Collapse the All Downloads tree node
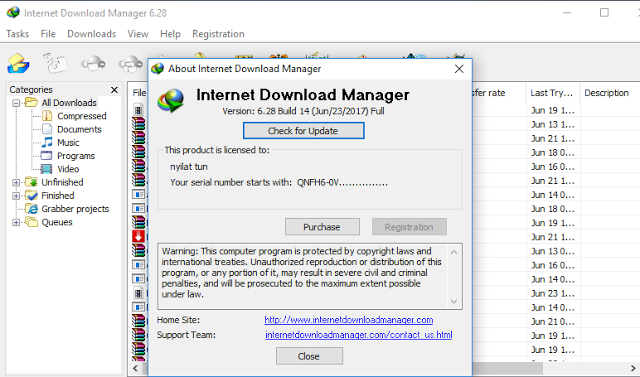 point(16,103)
